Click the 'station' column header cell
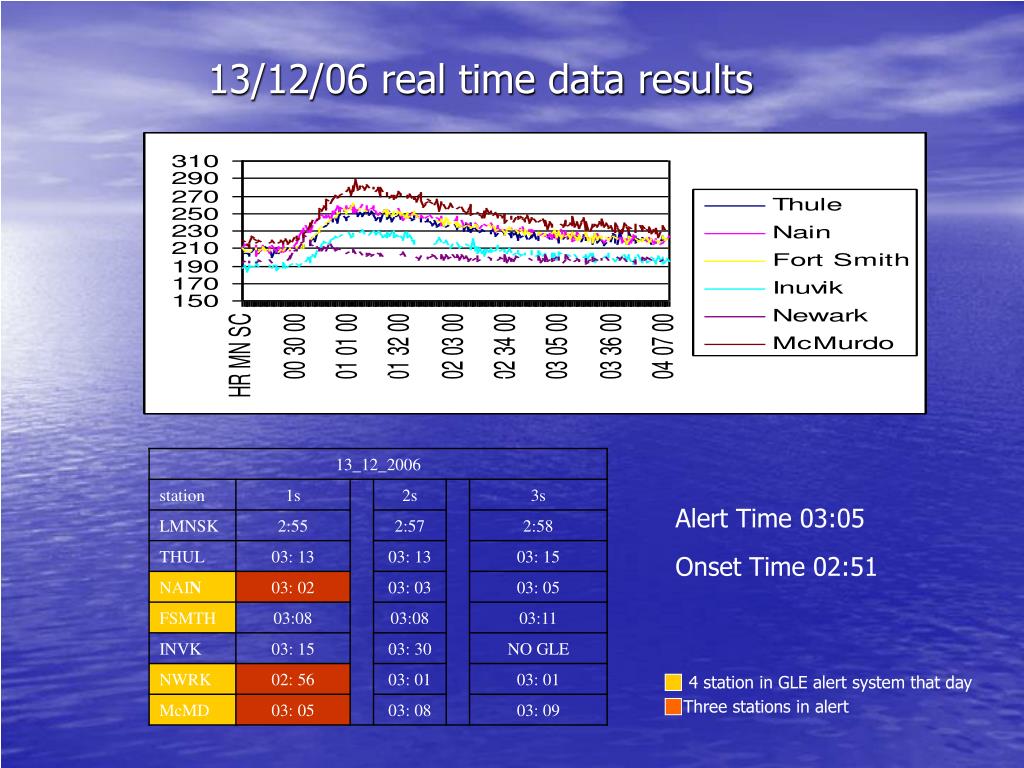Screen dimensions: 1024x768 pos(193,496)
